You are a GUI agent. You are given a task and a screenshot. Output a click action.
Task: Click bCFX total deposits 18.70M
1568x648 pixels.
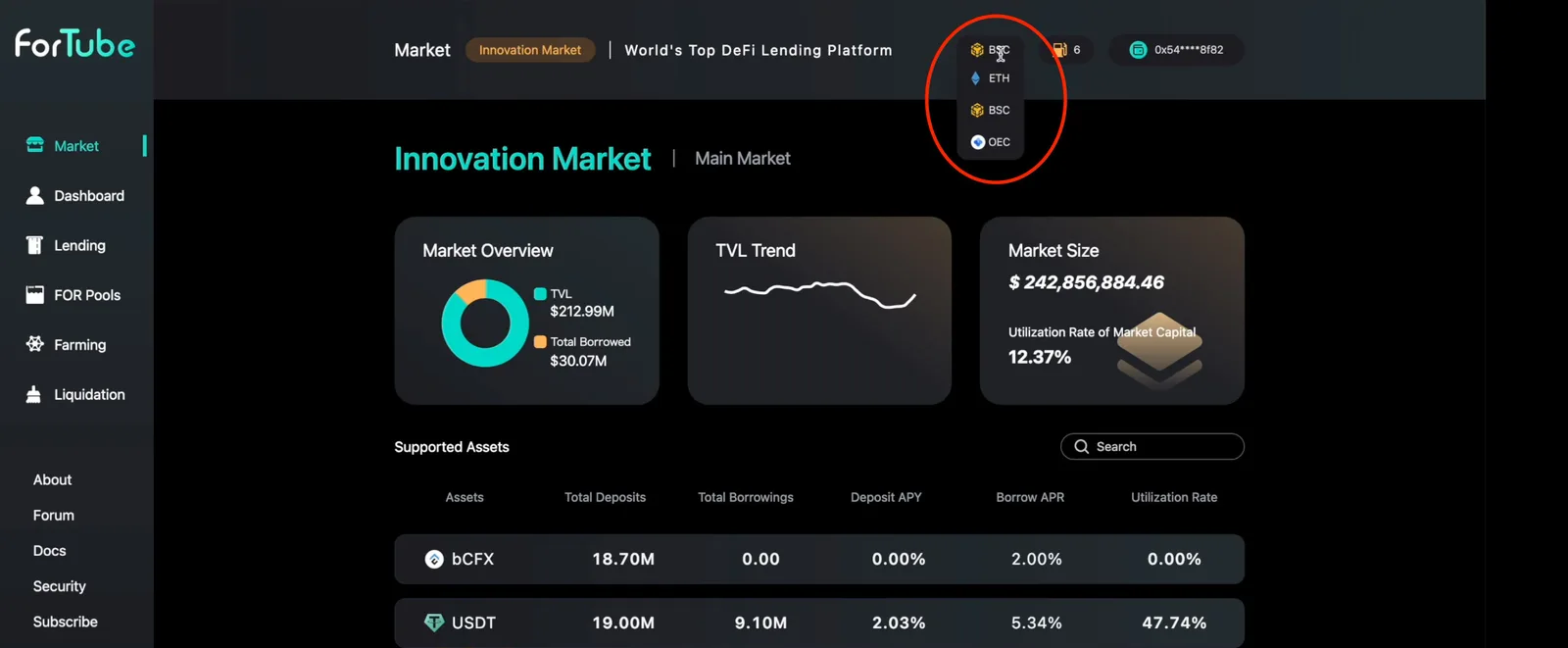tap(623, 559)
